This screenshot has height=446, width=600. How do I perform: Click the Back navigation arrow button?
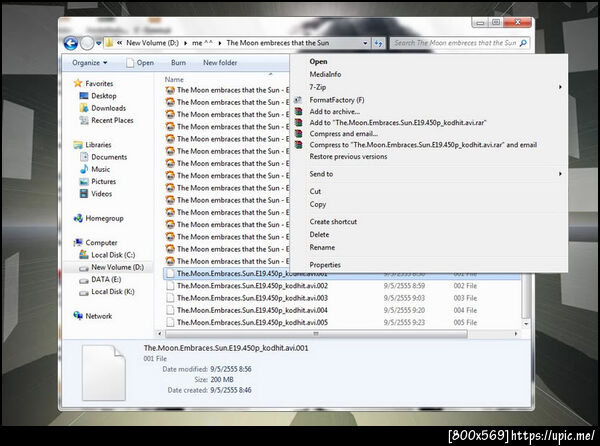coord(70,43)
